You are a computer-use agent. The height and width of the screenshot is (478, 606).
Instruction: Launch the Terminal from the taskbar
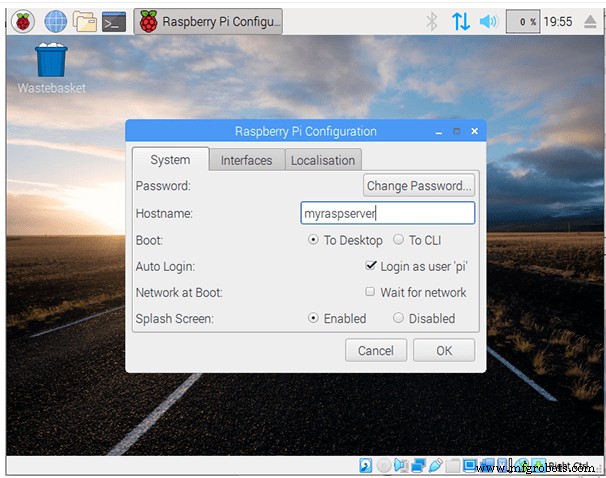(x=114, y=22)
